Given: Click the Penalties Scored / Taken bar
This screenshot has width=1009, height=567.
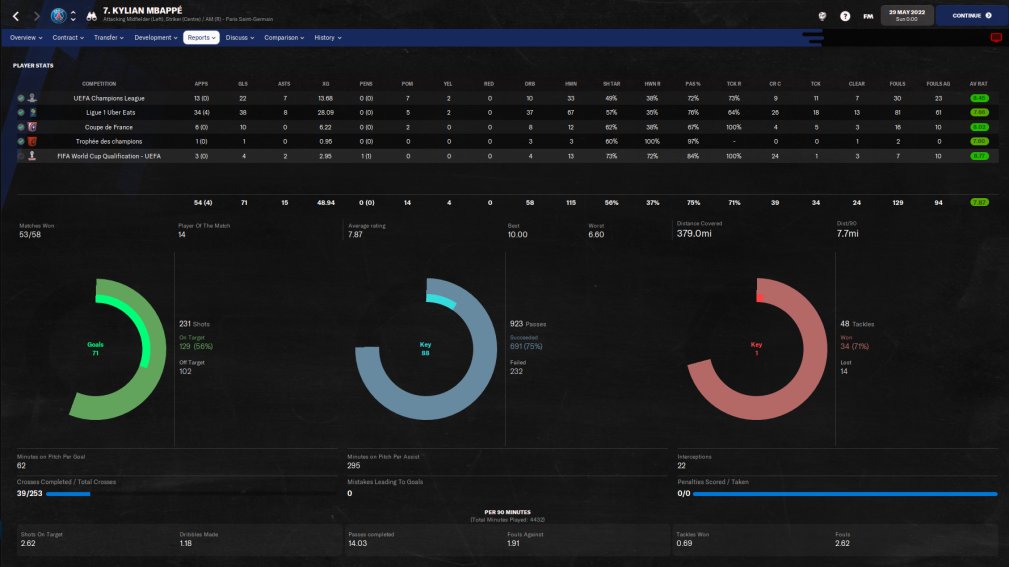Looking at the screenshot, I should [x=845, y=494].
